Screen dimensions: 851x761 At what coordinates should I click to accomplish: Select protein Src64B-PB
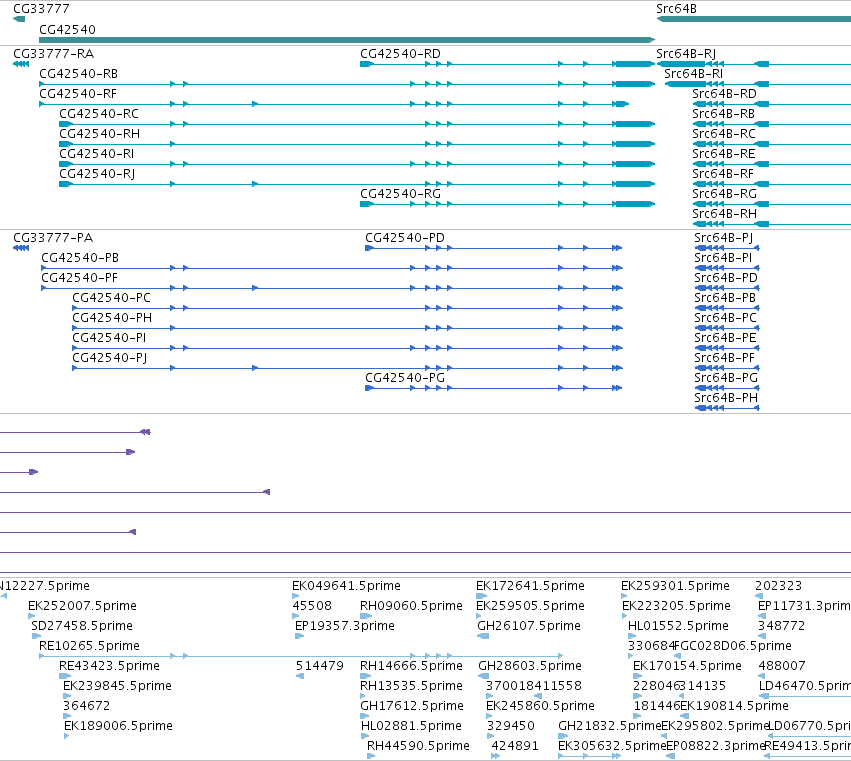click(x=725, y=299)
